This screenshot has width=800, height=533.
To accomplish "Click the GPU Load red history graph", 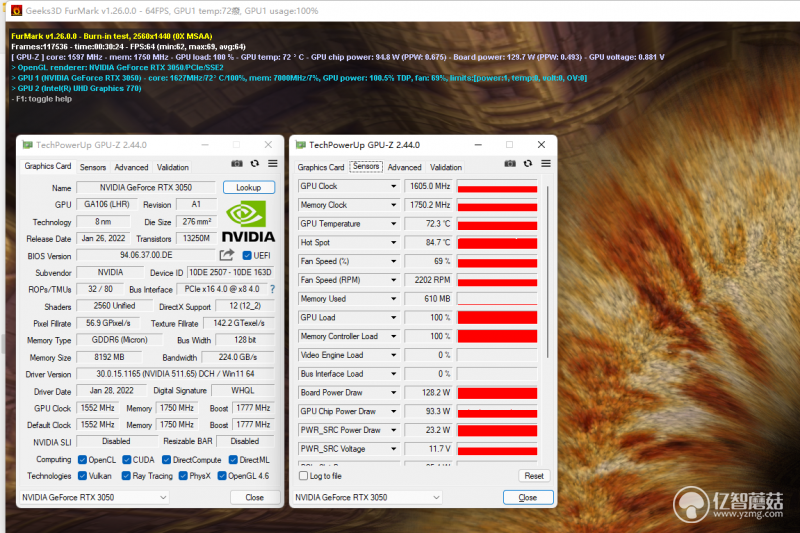I will point(497,317).
